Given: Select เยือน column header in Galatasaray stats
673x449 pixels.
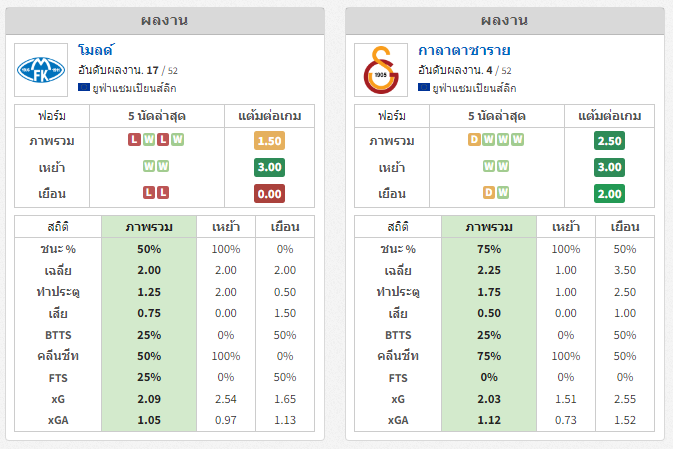Looking at the screenshot, I should click(623, 227).
